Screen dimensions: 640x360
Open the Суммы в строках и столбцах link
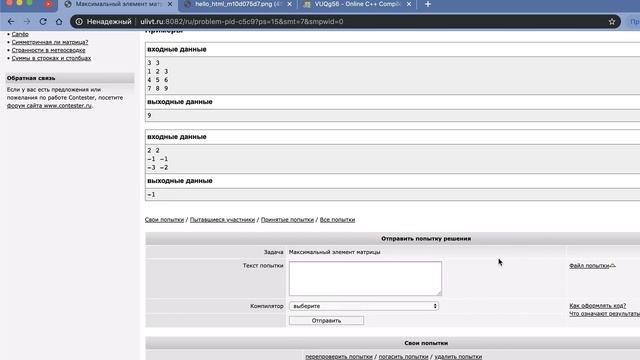point(51,58)
